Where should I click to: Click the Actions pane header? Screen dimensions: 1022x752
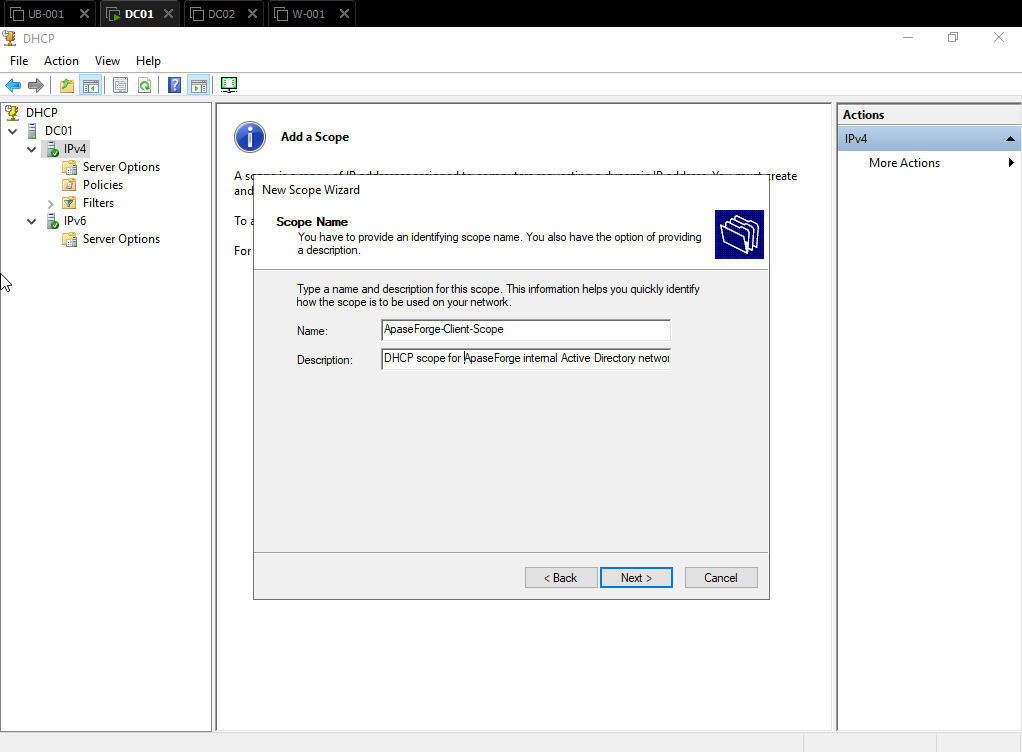tap(929, 115)
